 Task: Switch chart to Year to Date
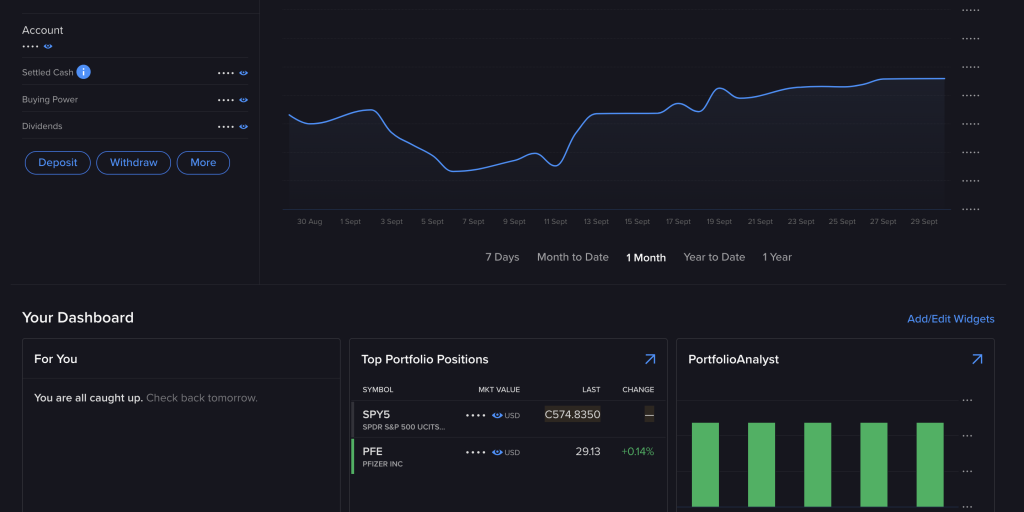pyautogui.click(x=714, y=257)
